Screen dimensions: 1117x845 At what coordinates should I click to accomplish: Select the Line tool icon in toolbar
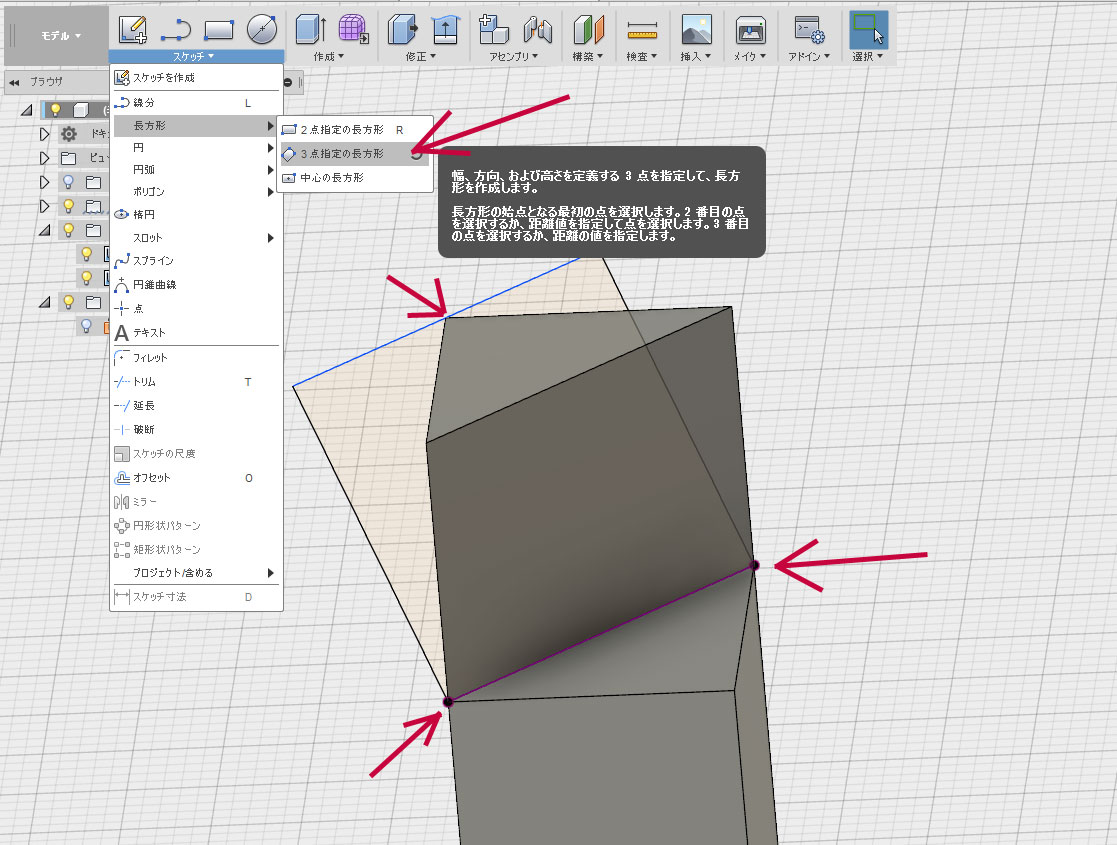click(x=176, y=29)
